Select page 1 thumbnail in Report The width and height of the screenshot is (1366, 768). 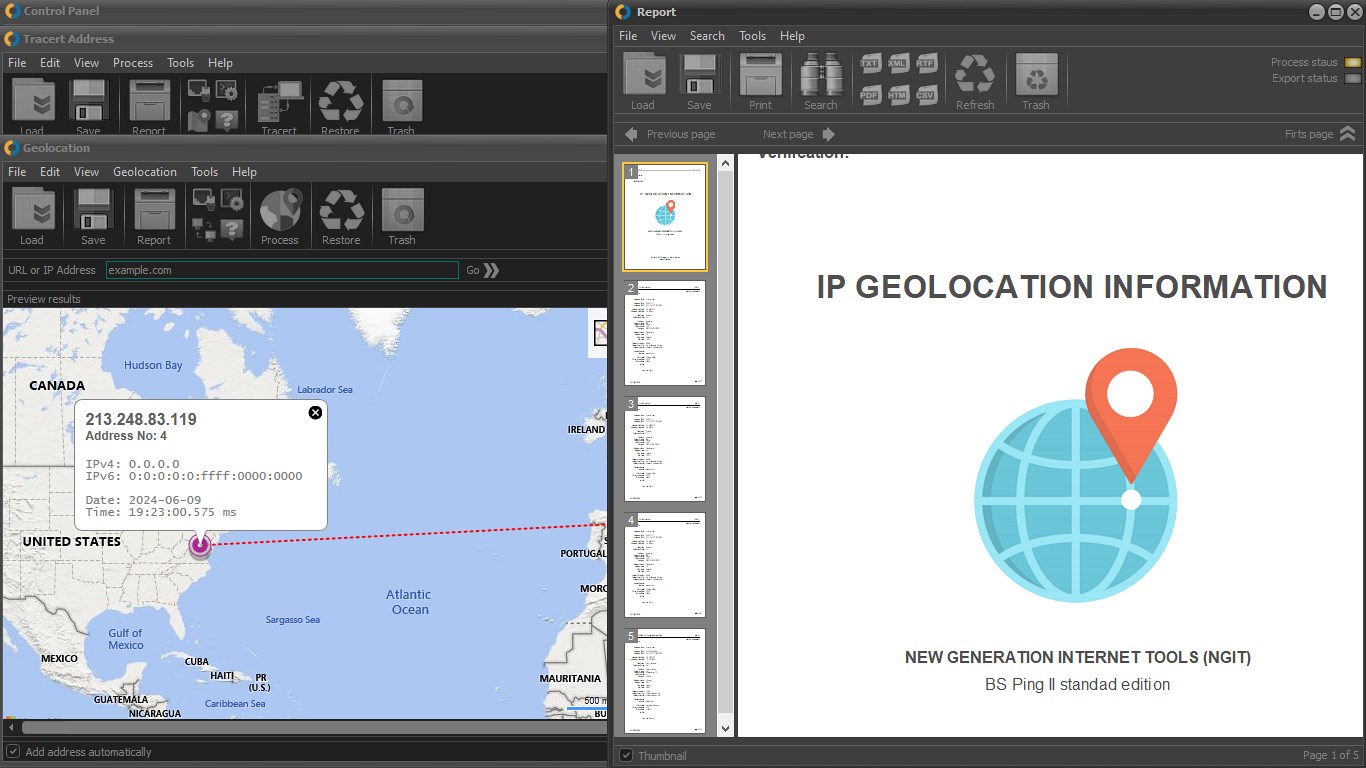665,217
